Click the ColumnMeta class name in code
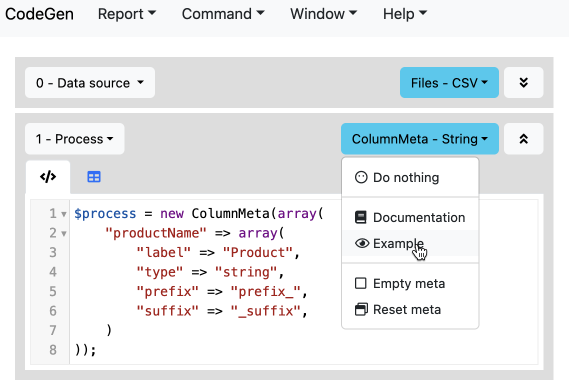569x385 pixels. coord(230,214)
